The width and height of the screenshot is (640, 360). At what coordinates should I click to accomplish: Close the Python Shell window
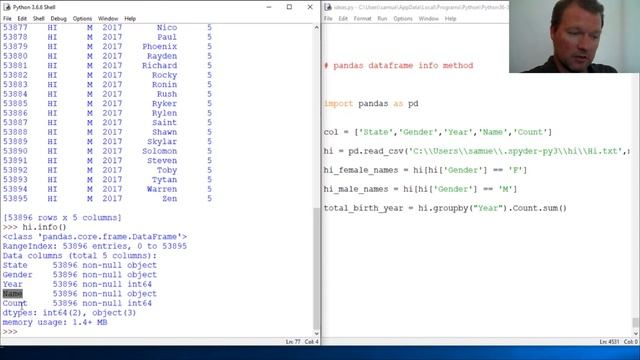point(310,7)
